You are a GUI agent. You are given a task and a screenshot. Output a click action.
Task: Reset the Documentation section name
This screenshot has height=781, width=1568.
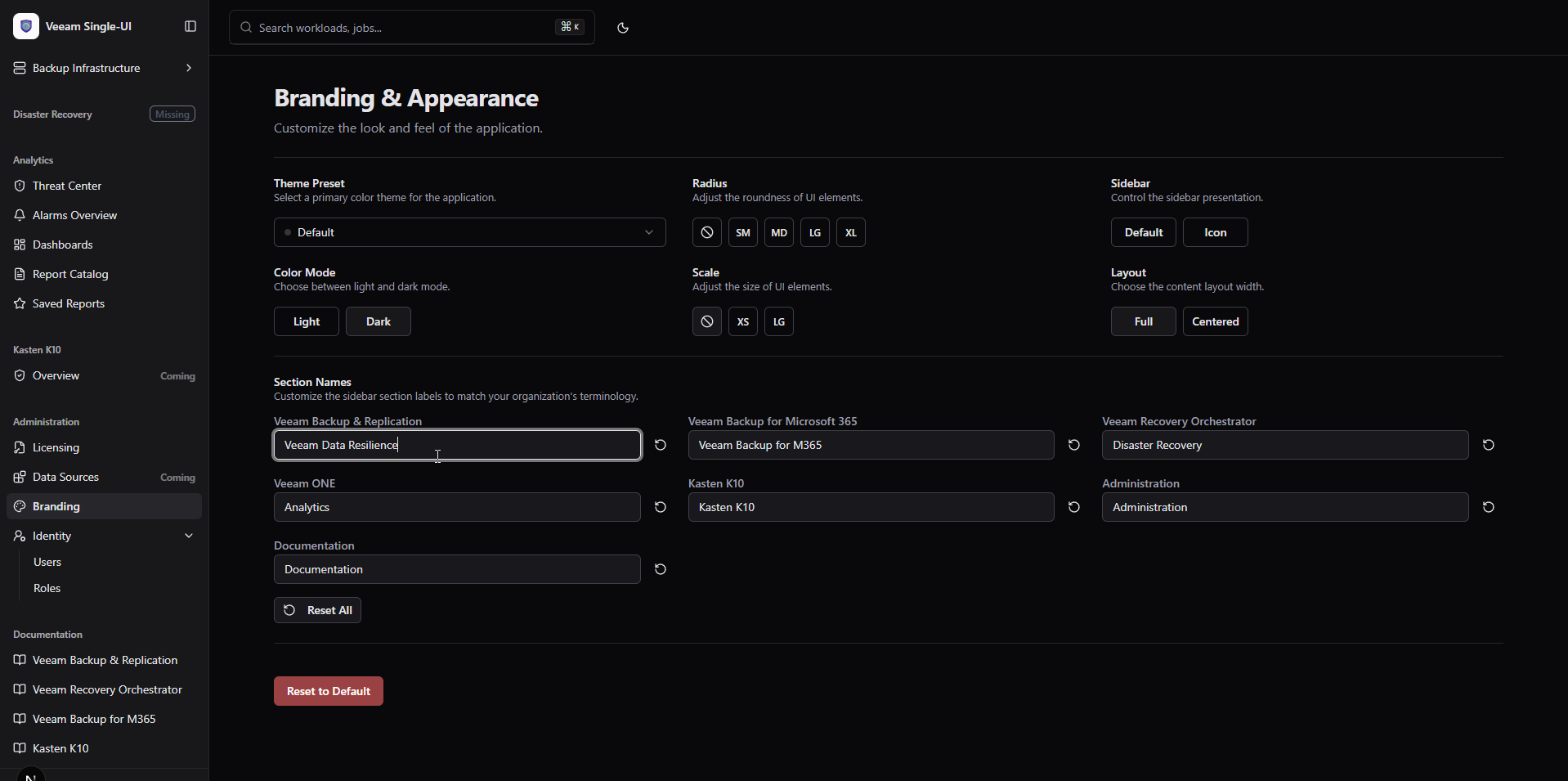pyautogui.click(x=661, y=569)
